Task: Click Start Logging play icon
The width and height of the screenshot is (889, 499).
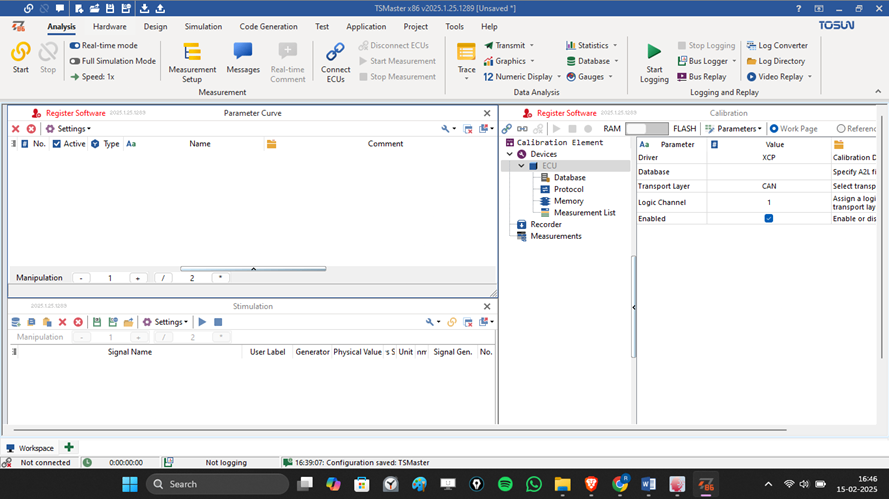Action: click(654, 52)
